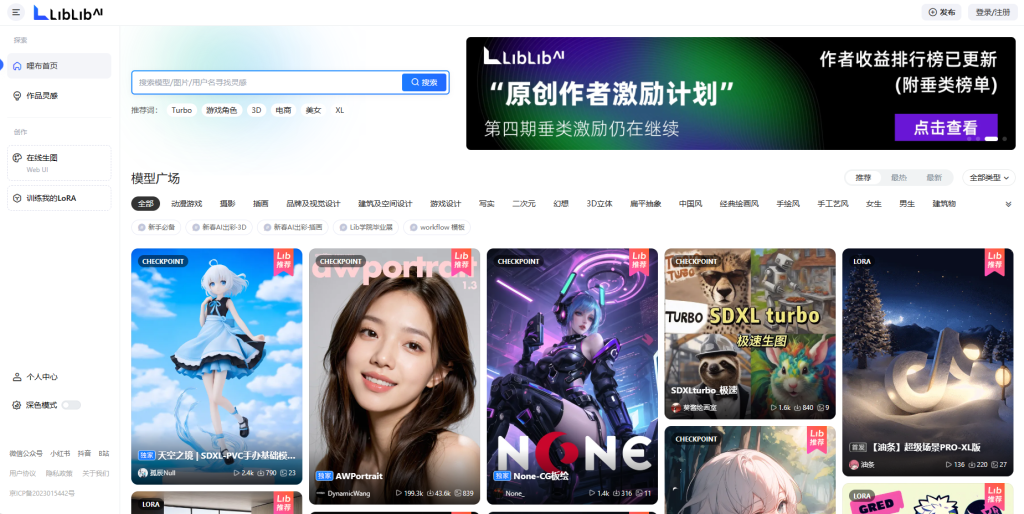Open the AWPortrait model card
This screenshot has height=514, width=1024.
pyautogui.click(x=394, y=376)
